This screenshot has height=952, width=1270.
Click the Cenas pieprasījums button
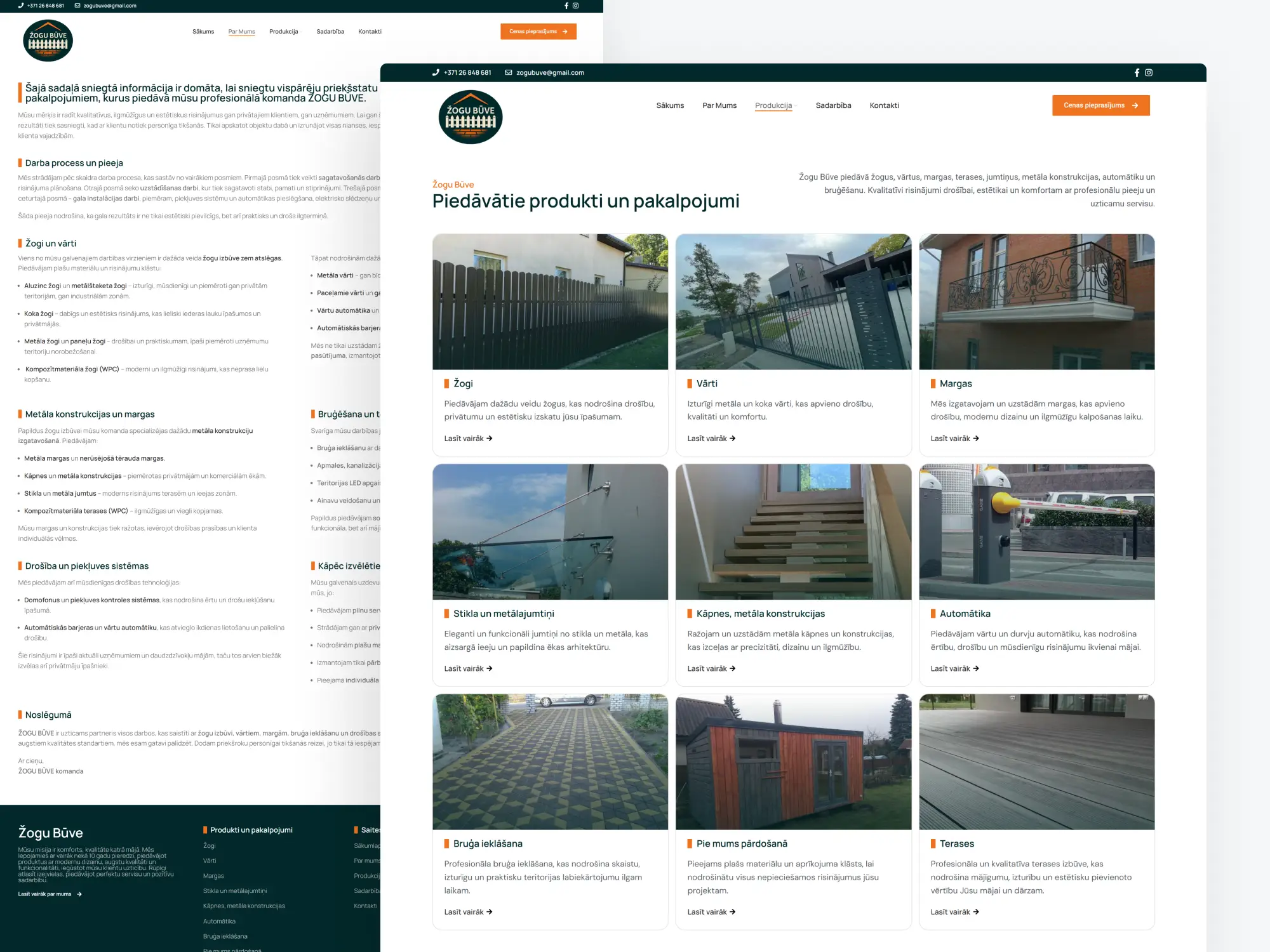pos(1100,105)
